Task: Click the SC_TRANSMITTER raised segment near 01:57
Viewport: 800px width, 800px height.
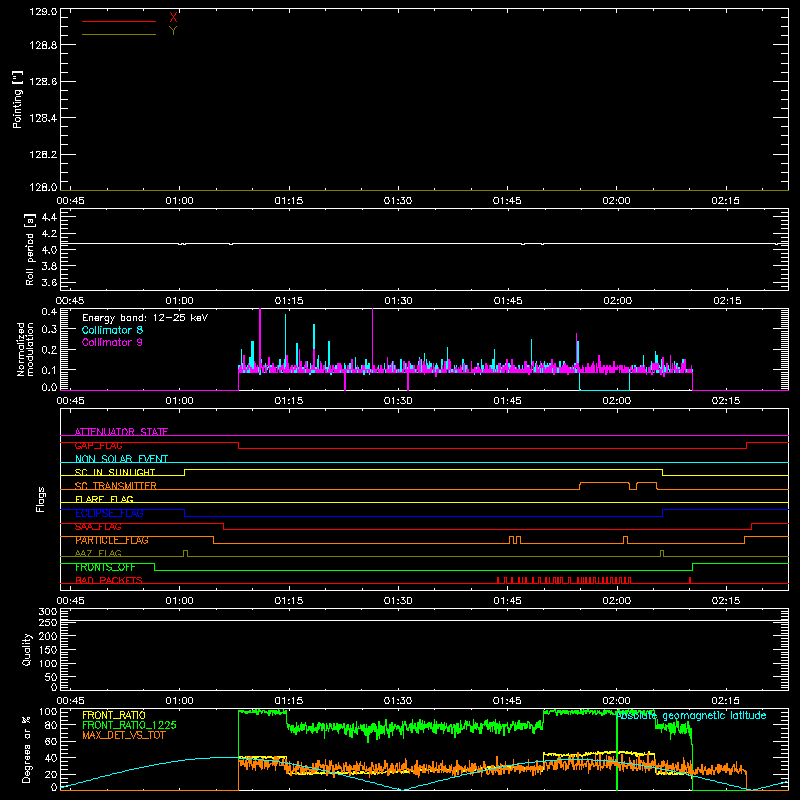Action: click(x=604, y=483)
